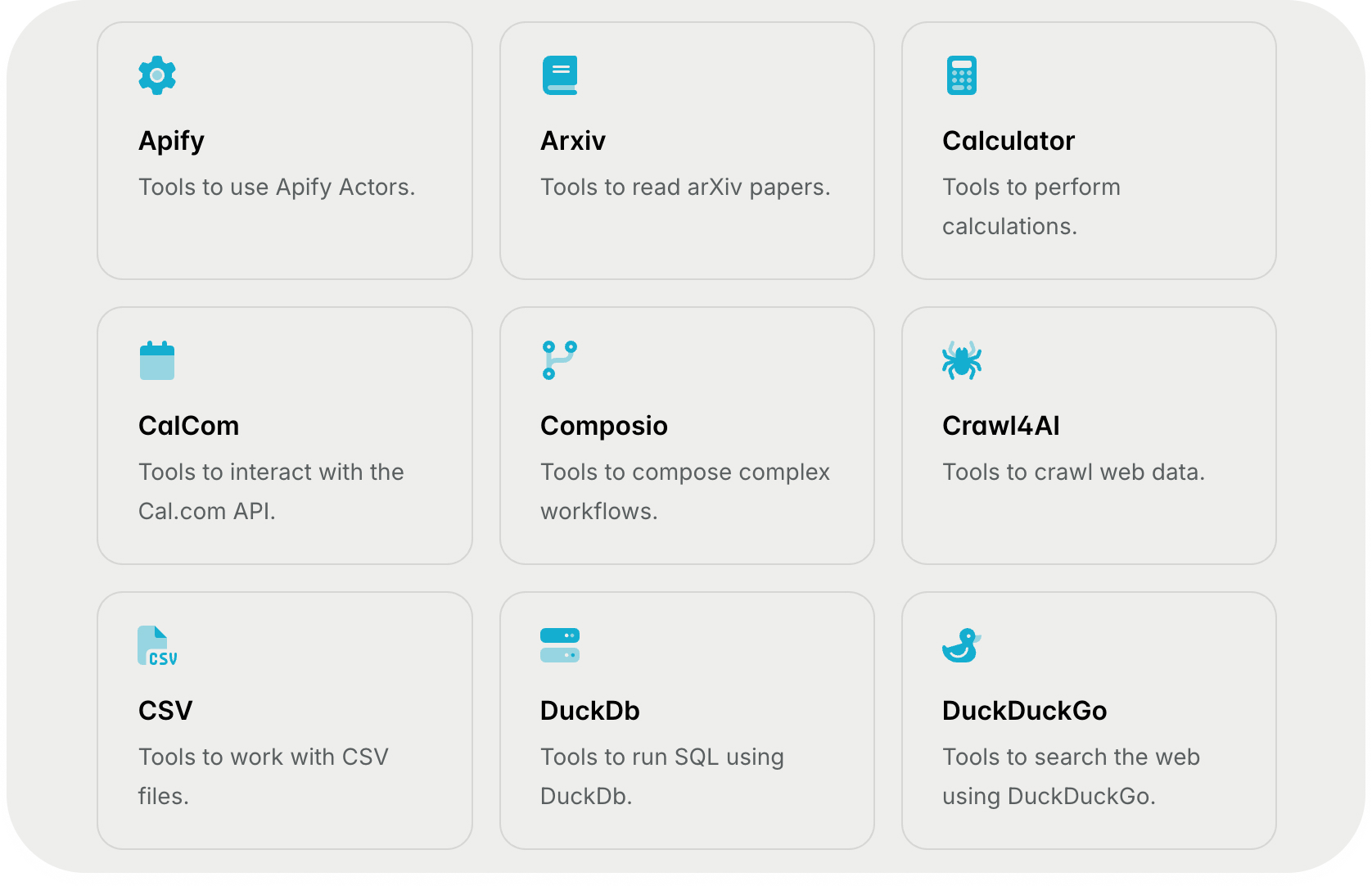Click the DuckDuckGo duck icon

pos(962,645)
